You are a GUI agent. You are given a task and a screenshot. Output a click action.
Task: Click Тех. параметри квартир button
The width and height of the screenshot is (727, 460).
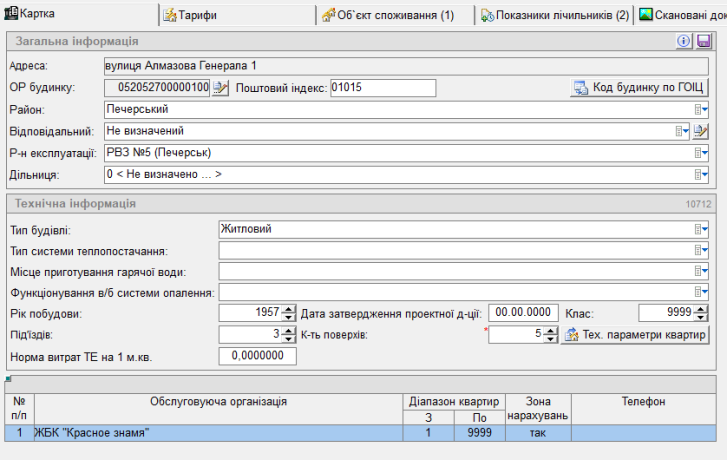pyautogui.click(x=635, y=334)
